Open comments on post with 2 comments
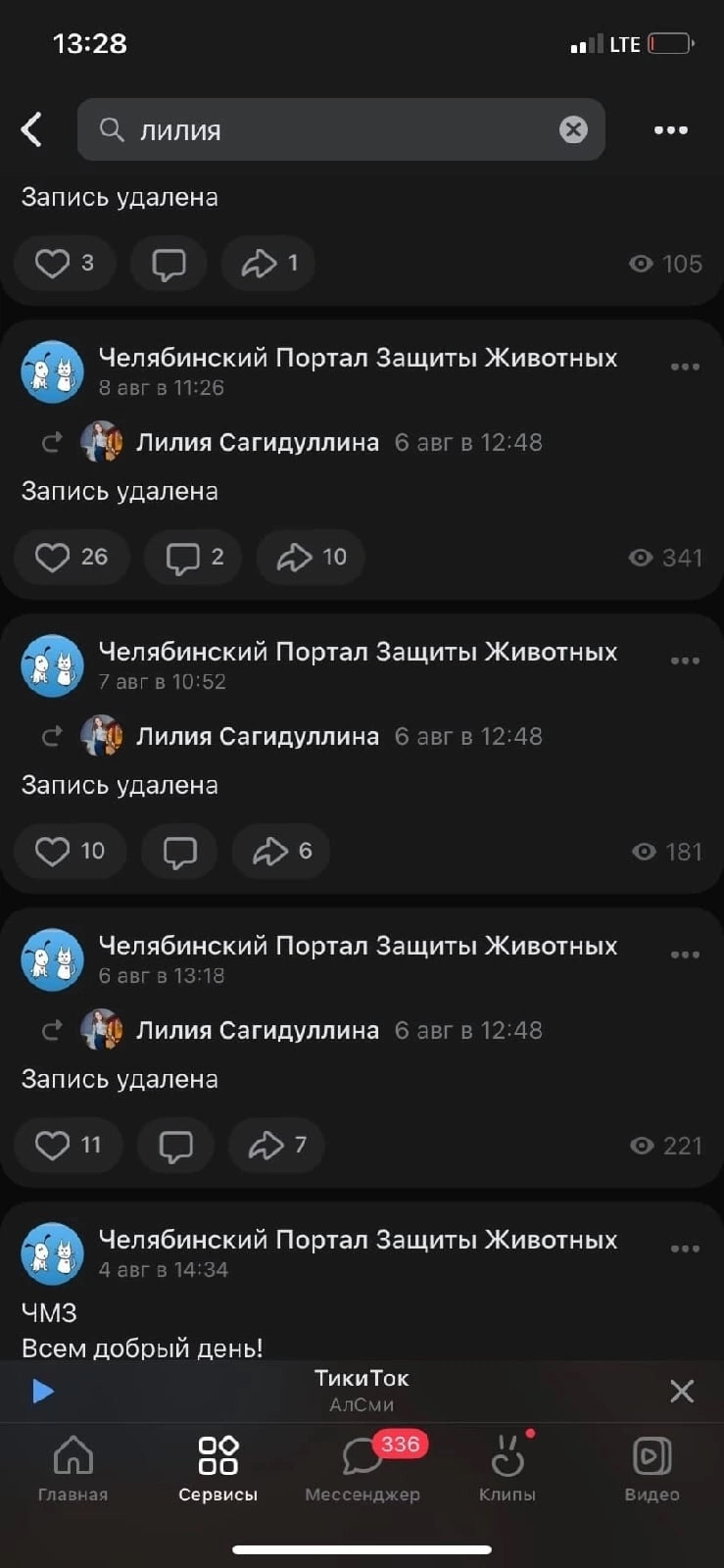The height and width of the screenshot is (1568, 724). [x=193, y=557]
